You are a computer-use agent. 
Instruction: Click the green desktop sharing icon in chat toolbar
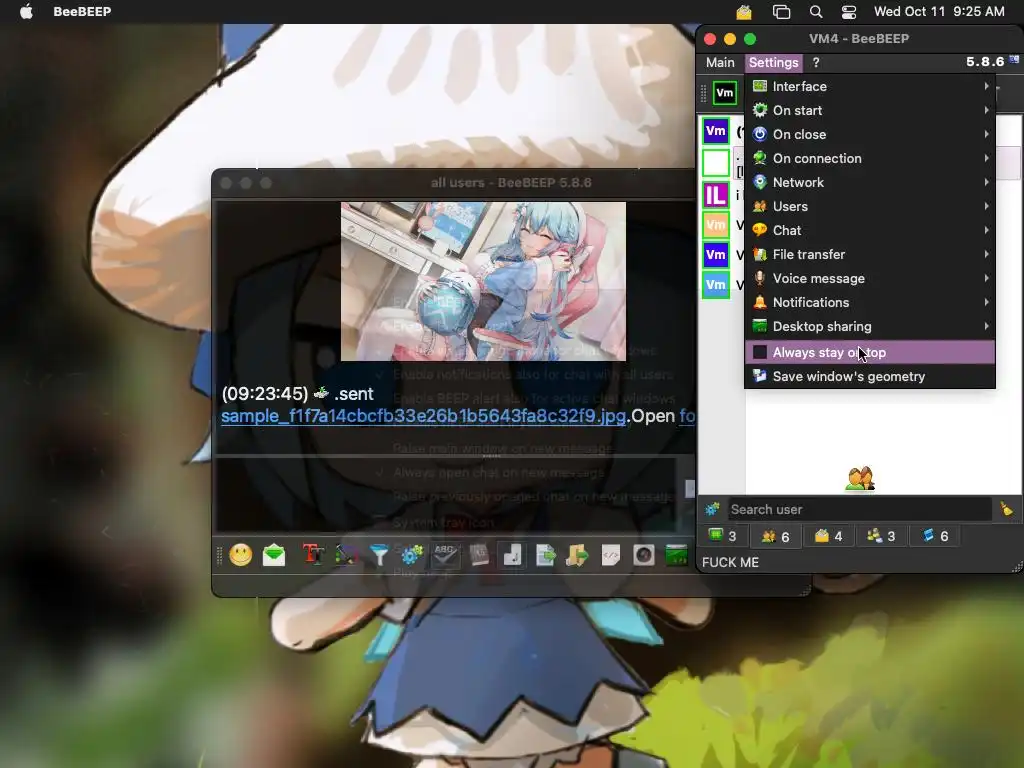click(676, 555)
